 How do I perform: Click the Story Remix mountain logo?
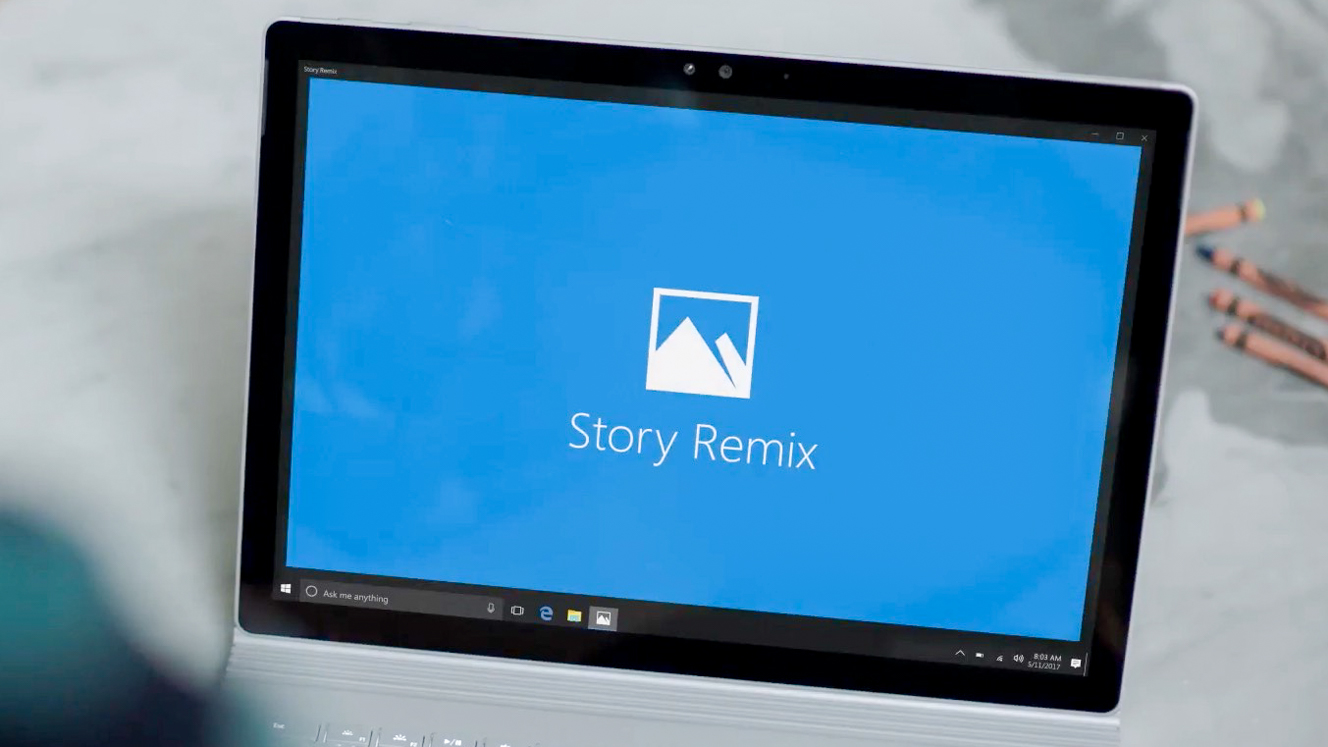pyautogui.click(x=702, y=343)
